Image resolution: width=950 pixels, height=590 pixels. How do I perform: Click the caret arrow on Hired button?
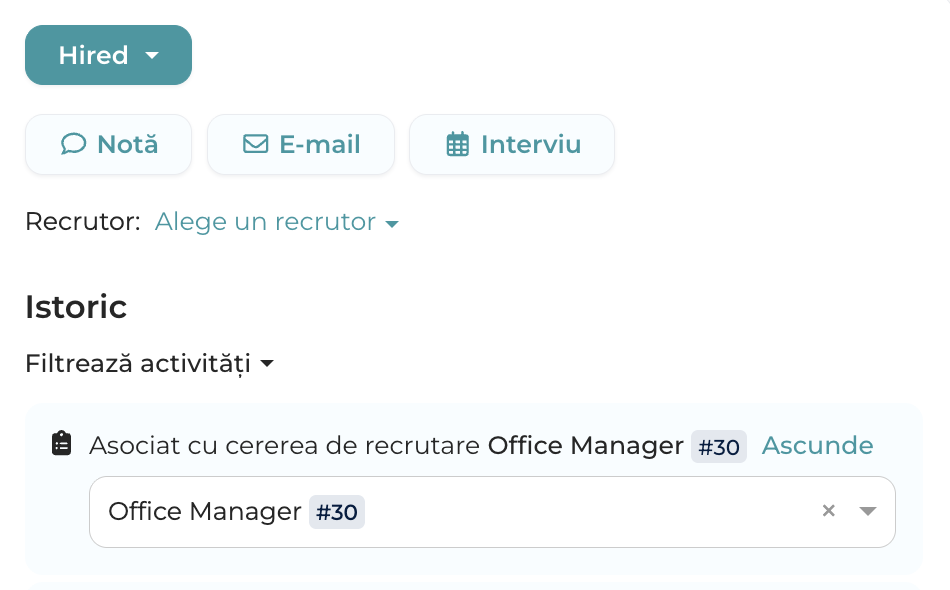(x=152, y=56)
